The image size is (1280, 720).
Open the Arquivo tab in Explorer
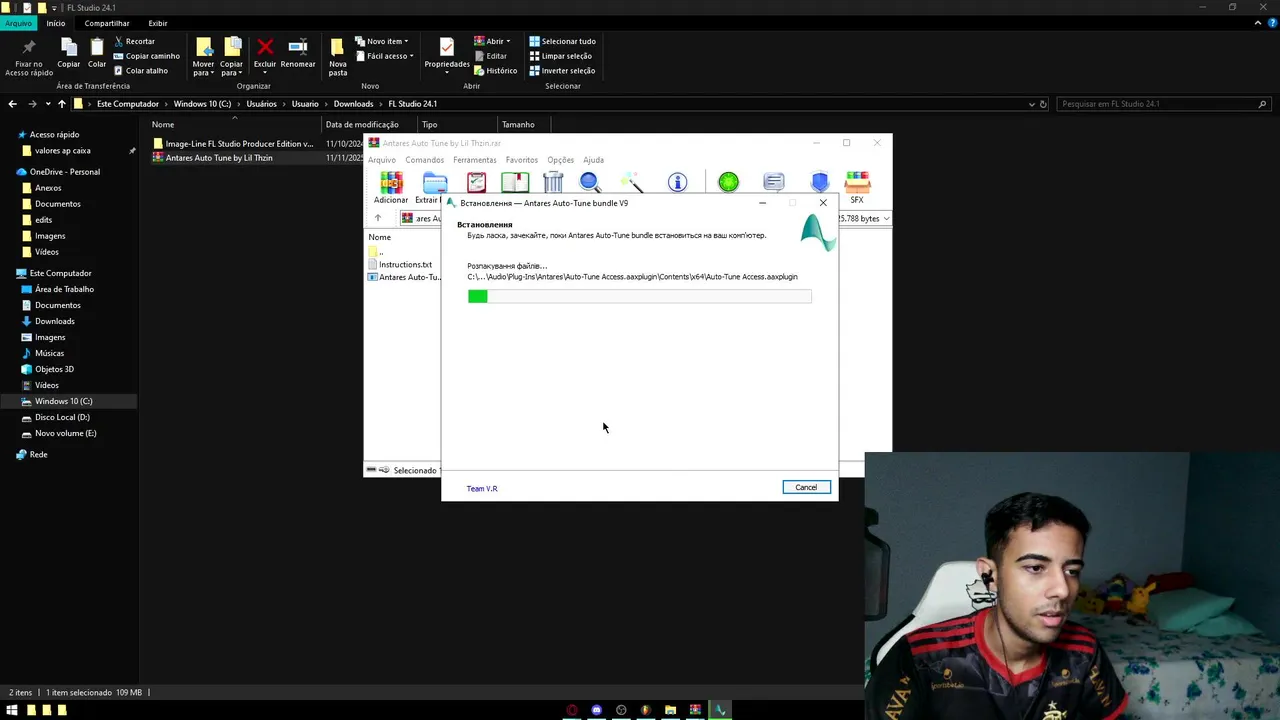click(x=18, y=23)
